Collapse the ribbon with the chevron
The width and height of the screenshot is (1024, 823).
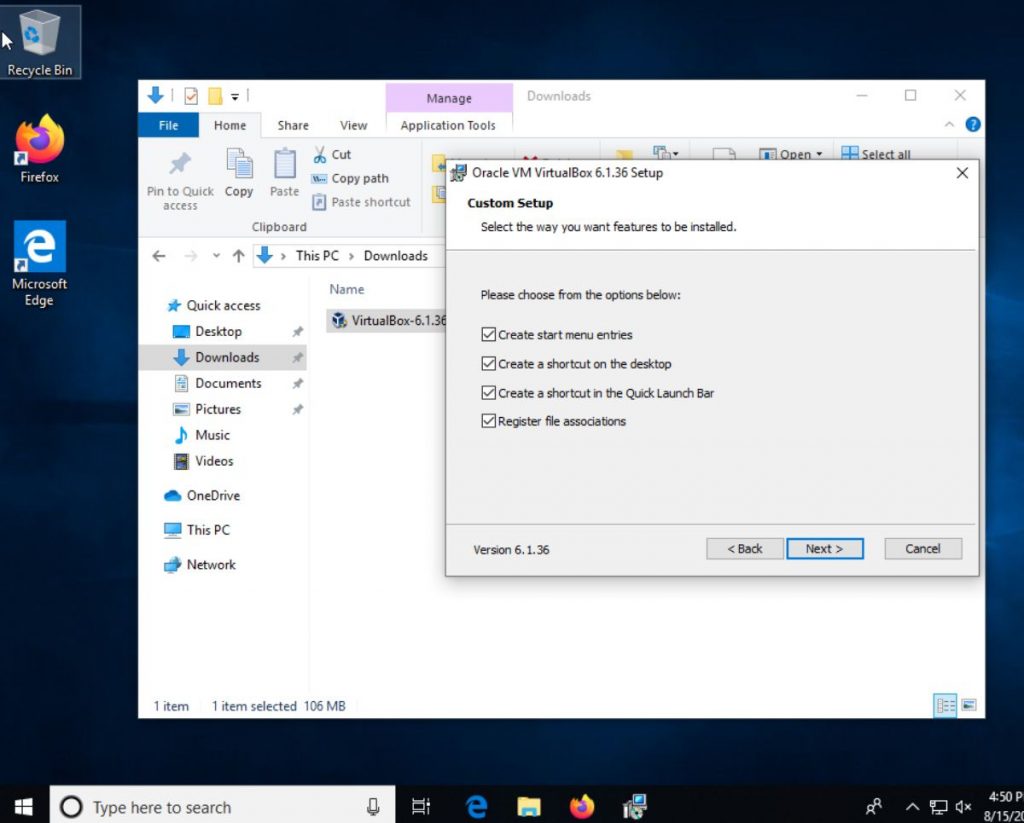[x=948, y=125]
